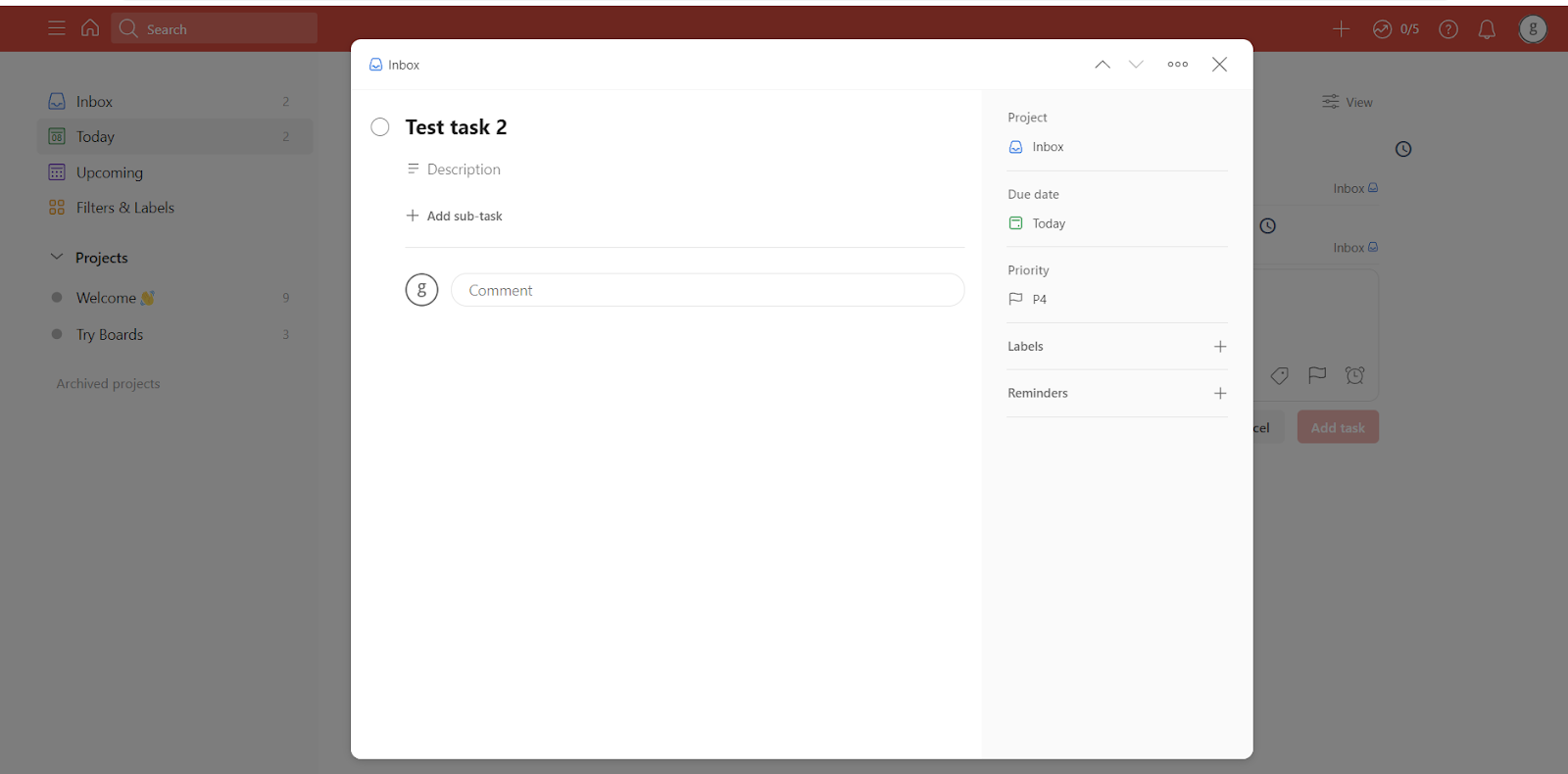1568x774 pixels.
Task: Click the alarm clock reminder icon in background editor
Action: click(1354, 375)
